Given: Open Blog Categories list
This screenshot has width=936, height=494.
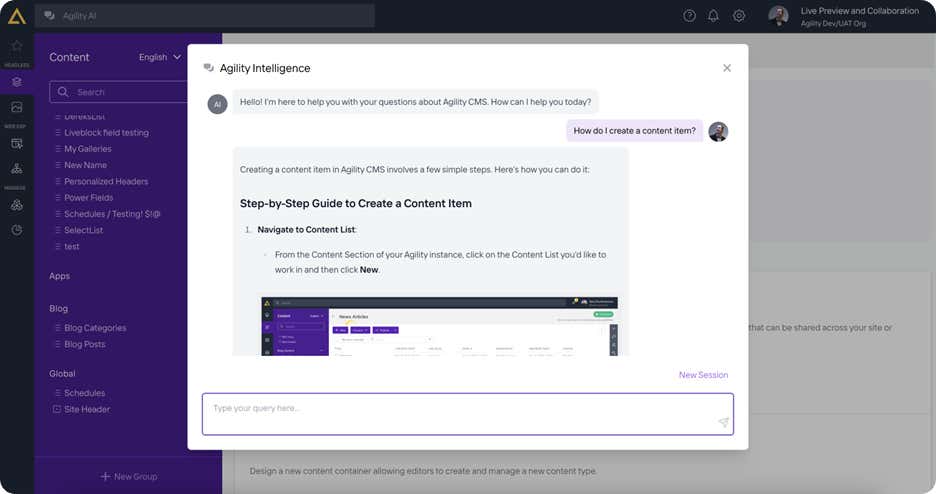Looking at the screenshot, I should tap(95, 328).
